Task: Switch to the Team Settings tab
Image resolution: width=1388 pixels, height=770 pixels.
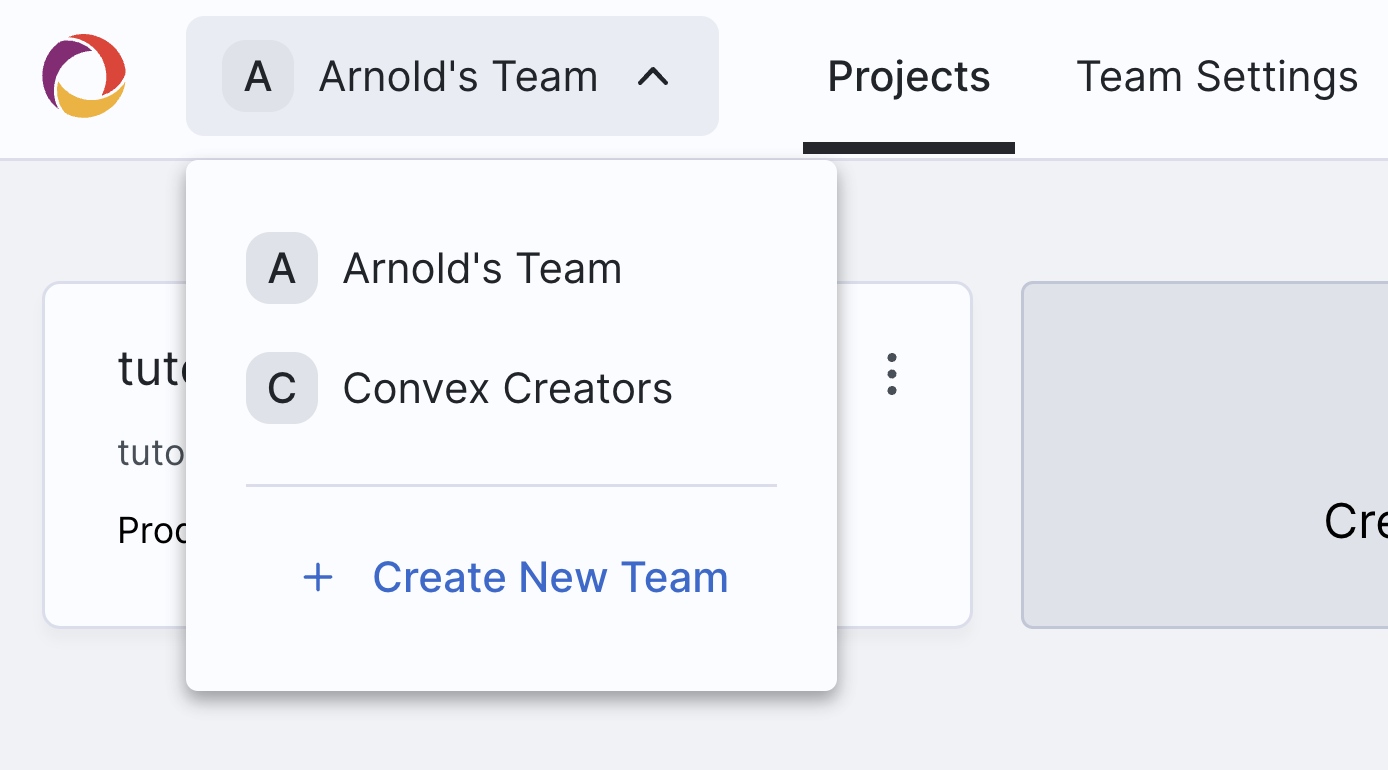Action: pyautogui.click(x=1216, y=76)
